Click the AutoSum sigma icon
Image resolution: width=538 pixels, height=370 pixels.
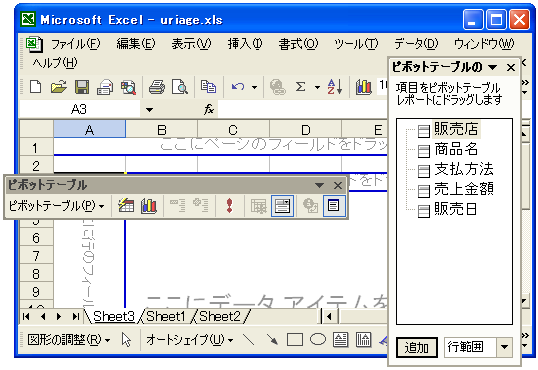(x=301, y=87)
